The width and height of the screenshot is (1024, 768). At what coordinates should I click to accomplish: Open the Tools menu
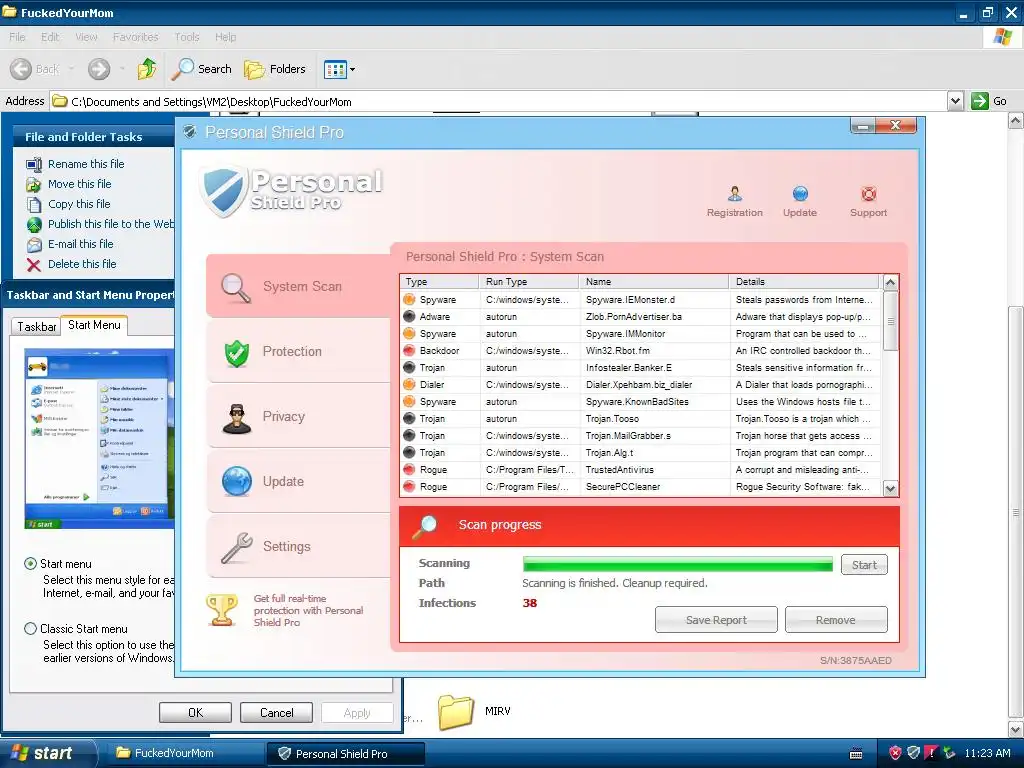(187, 37)
